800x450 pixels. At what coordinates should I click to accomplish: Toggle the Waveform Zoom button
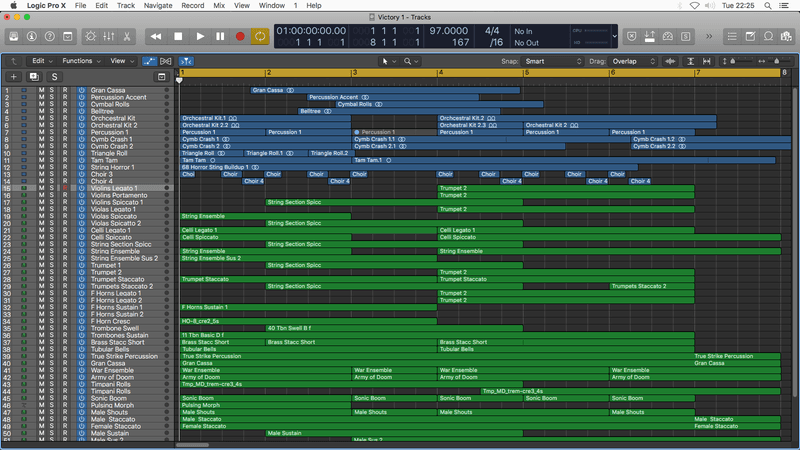pyautogui.click(x=670, y=61)
